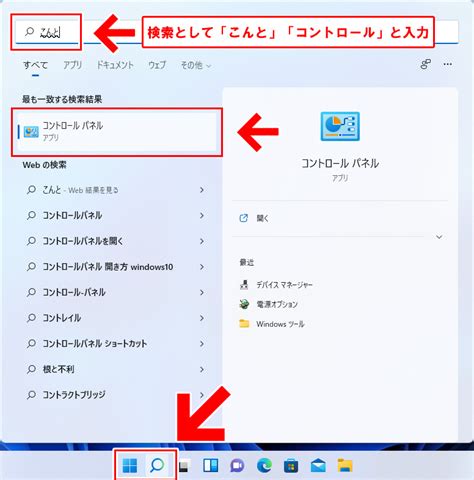This screenshot has height=480, width=474.
Task: Select the コントロールパネル web suggestion
Action: point(116,215)
